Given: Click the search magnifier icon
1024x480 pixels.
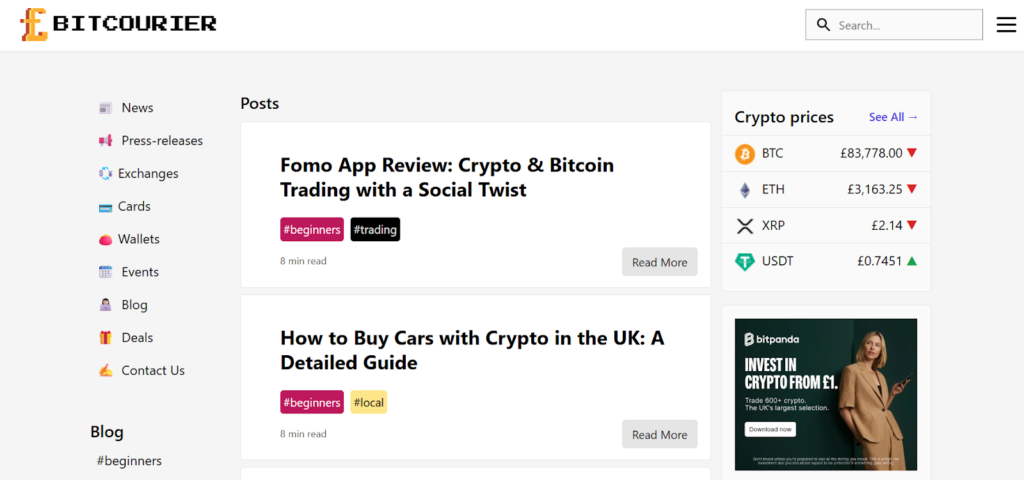Looking at the screenshot, I should 823,25.
